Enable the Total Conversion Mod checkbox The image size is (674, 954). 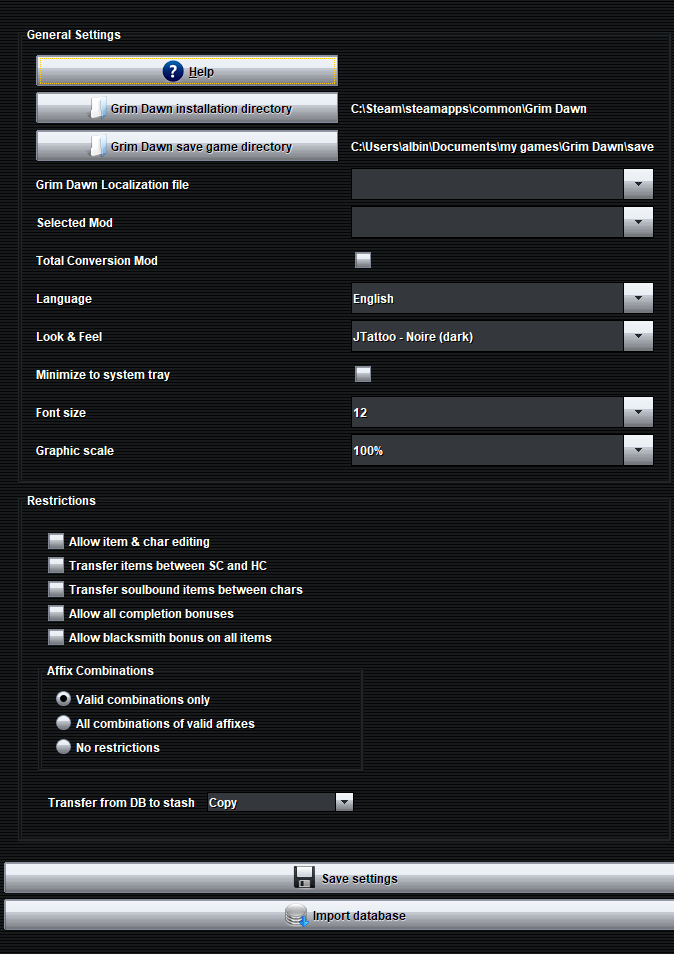pyautogui.click(x=363, y=260)
